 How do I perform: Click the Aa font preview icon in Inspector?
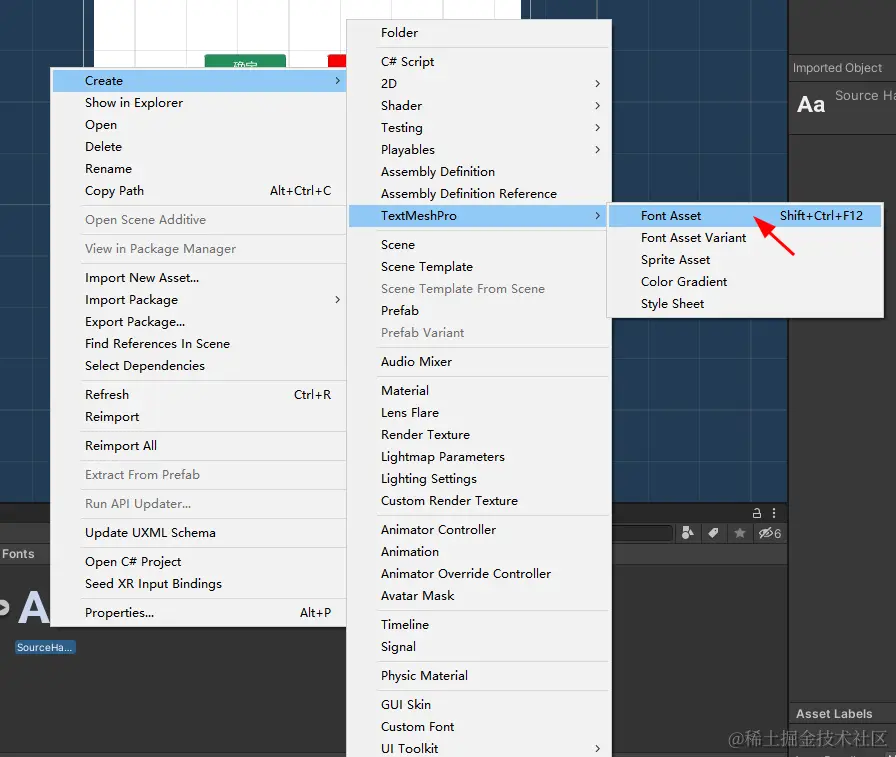click(x=811, y=105)
